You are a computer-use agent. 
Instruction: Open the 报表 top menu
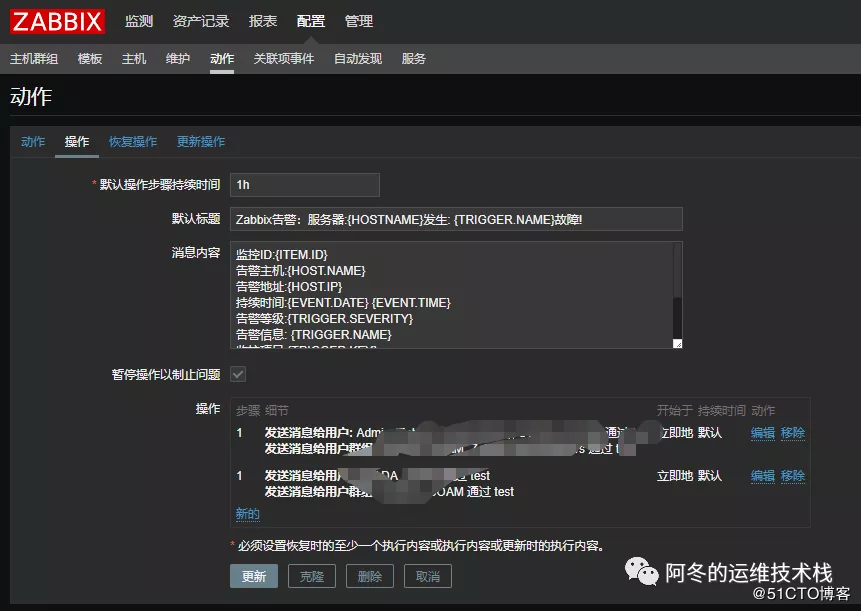tap(262, 21)
